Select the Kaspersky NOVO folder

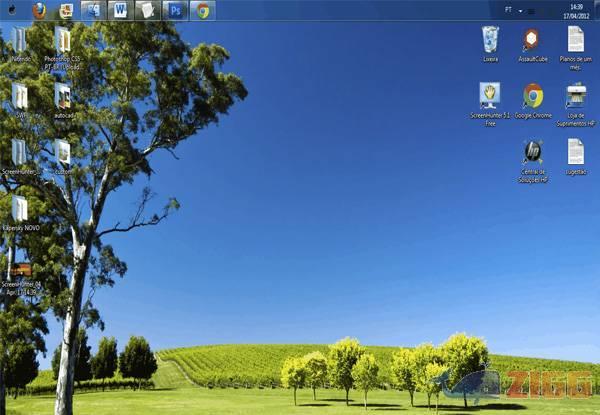click(x=19, y=208)
